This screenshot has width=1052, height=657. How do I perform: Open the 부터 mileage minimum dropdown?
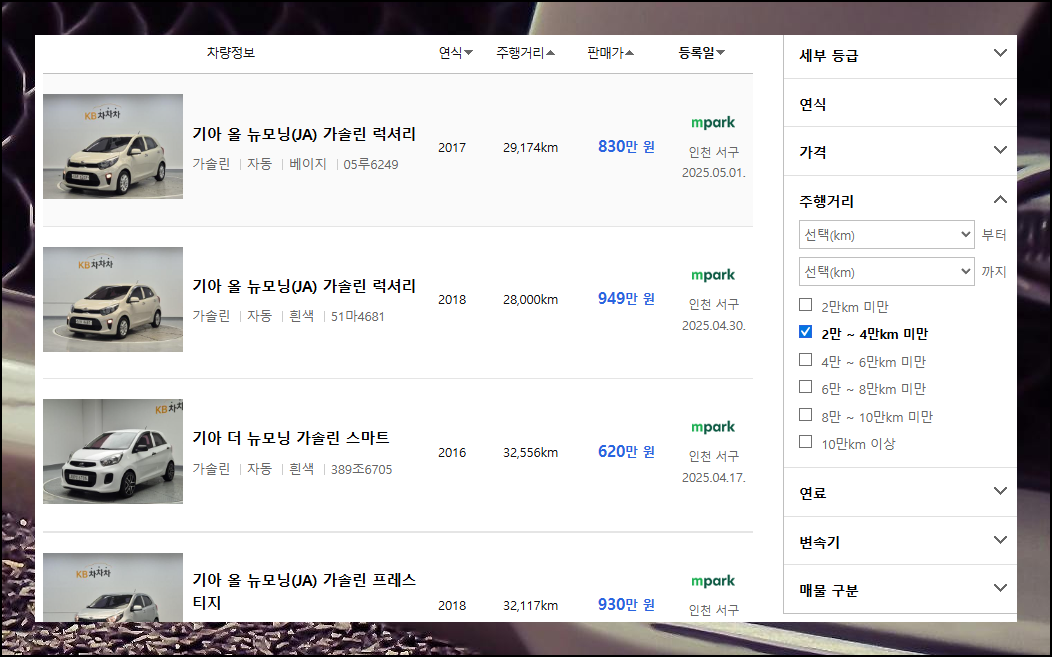(x=886, y=235)
